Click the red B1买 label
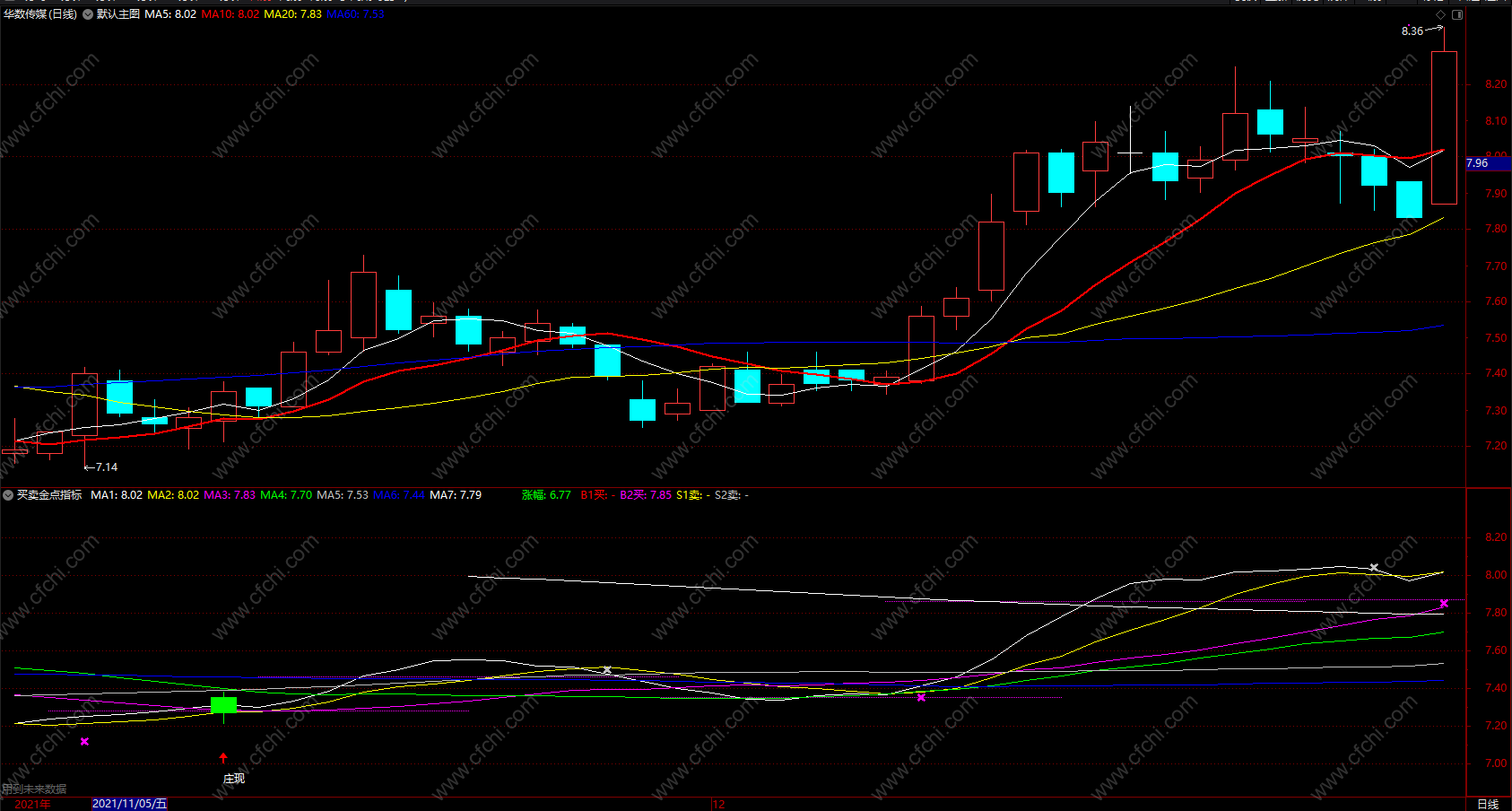The height and width of the screenshot is (811, 1512). point(598,495)
